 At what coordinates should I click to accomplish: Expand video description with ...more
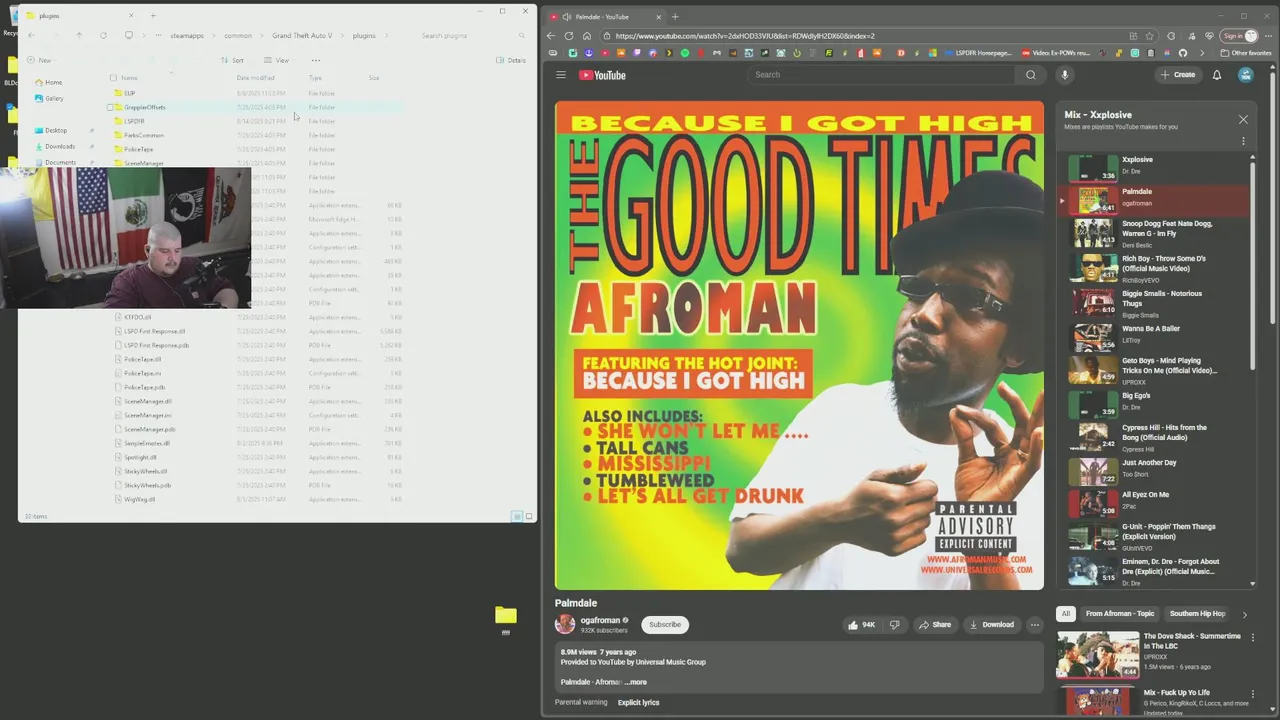pyautogui.click(x=636, y=682)
